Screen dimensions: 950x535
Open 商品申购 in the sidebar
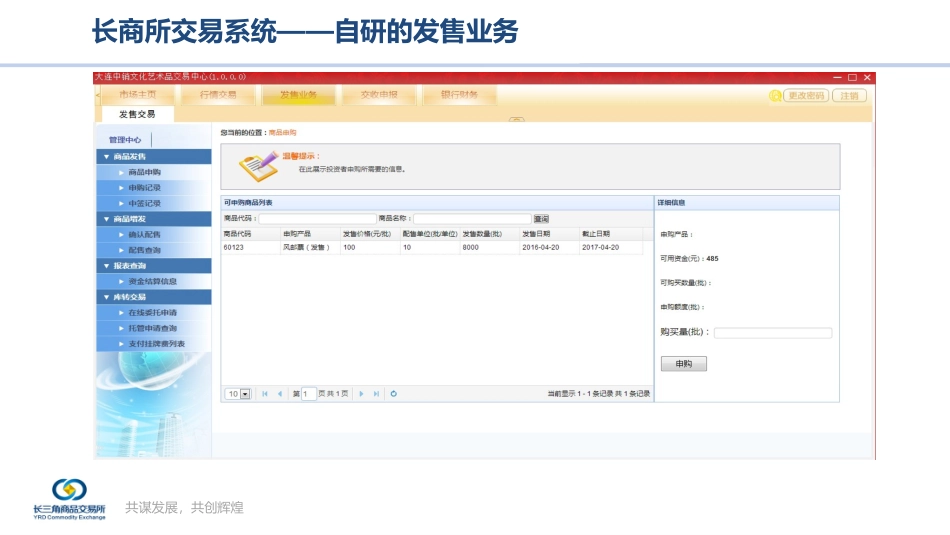point(154,172)
